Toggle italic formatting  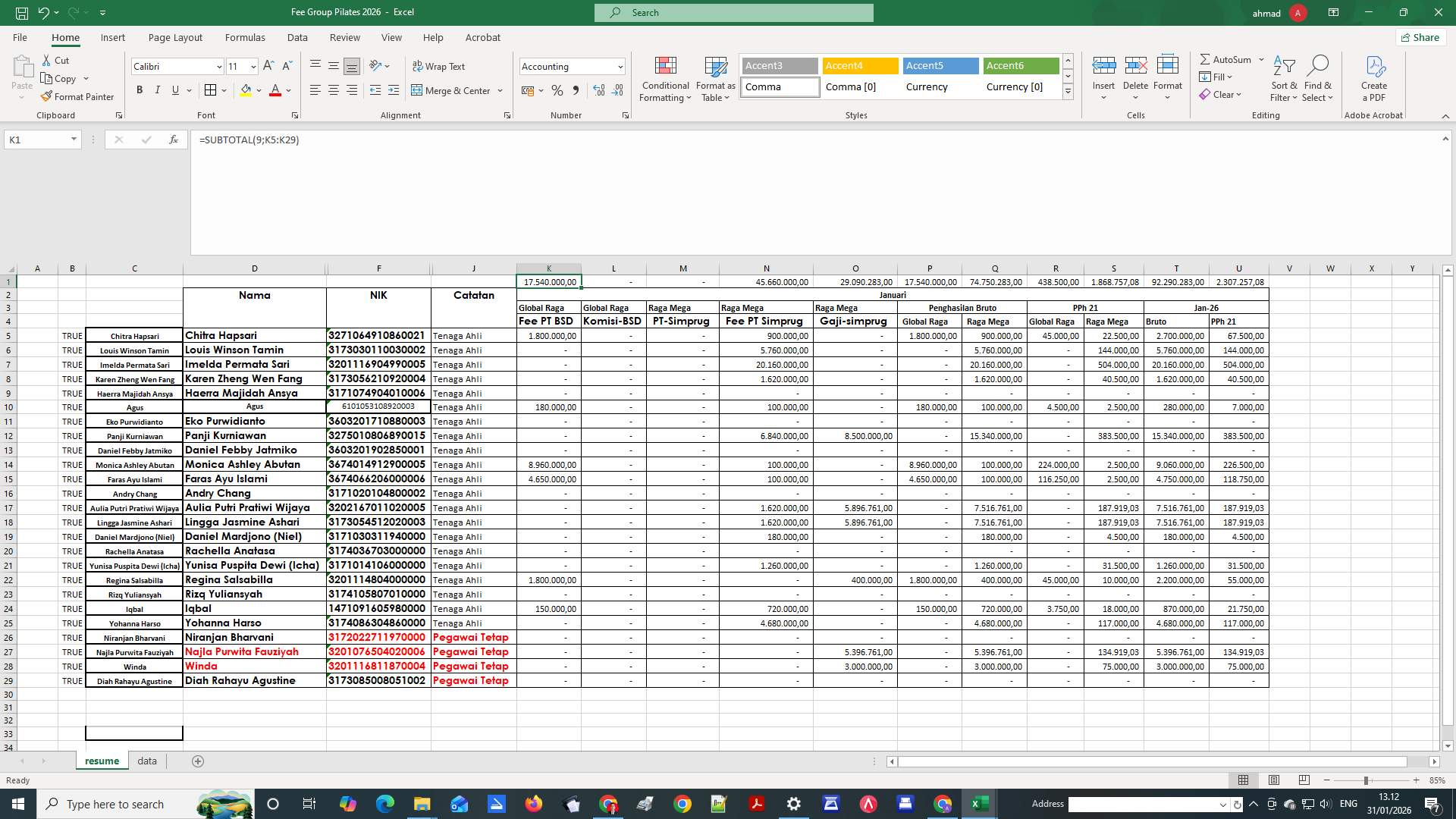(158, 89)
